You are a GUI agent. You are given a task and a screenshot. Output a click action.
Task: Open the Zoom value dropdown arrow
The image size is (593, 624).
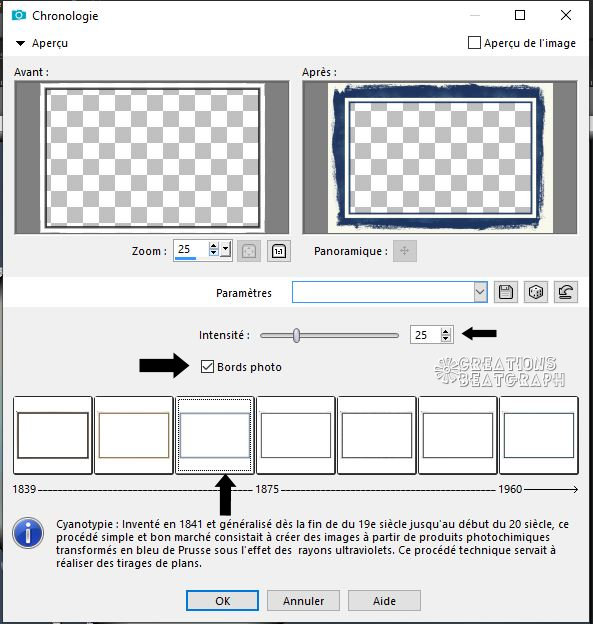tap(226, 250)
